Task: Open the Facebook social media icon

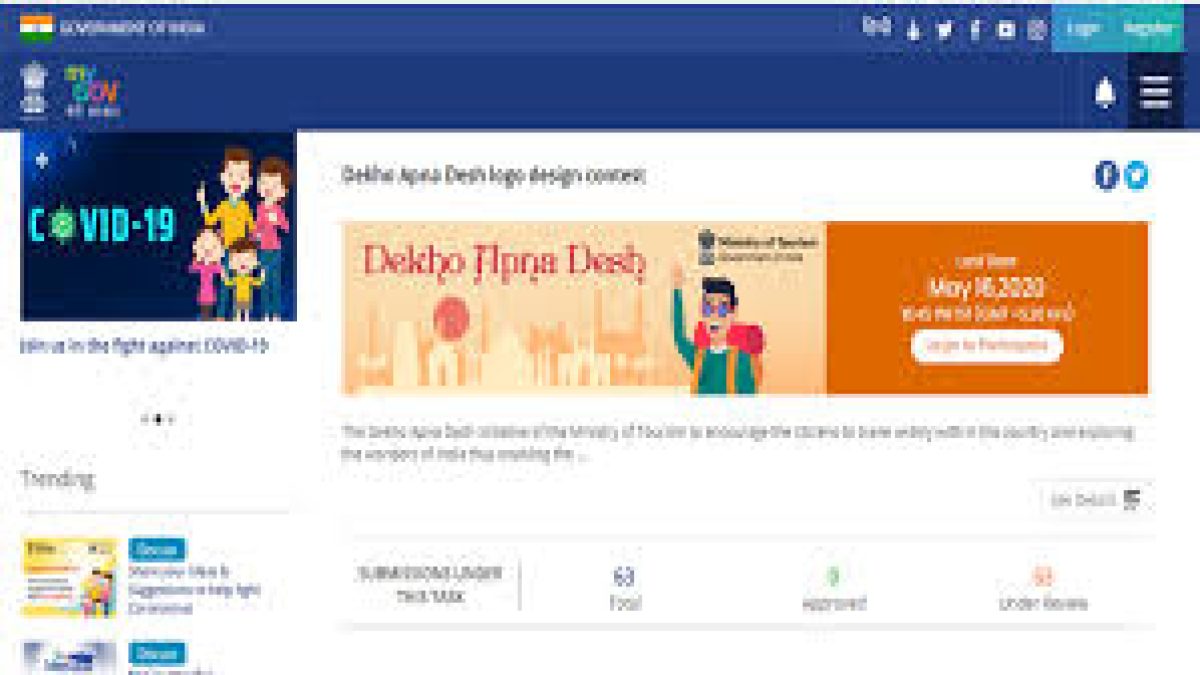Action: tap(973, 29)
